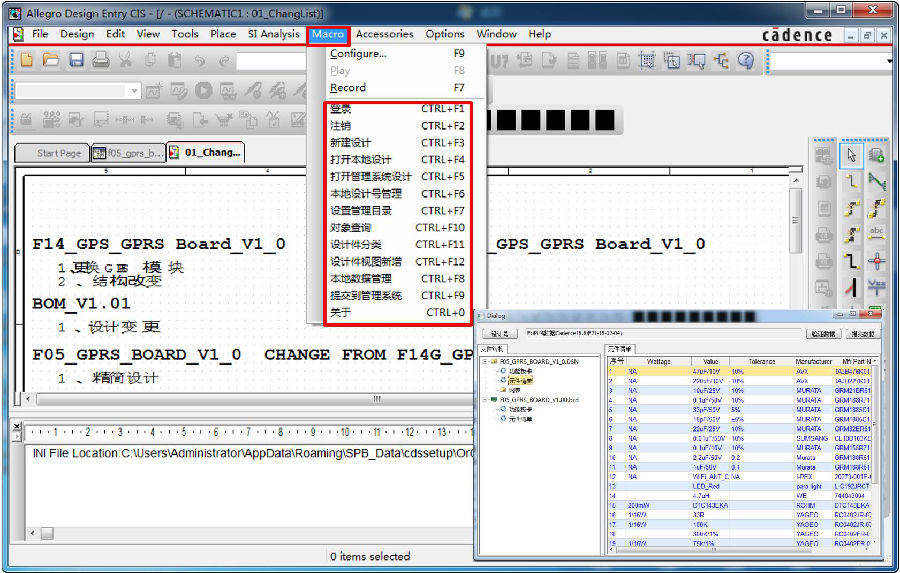Select the thick Place Bus tool
Image resolution: width=900 pixels, height=573 pixels.
click(x=851, y=261)
